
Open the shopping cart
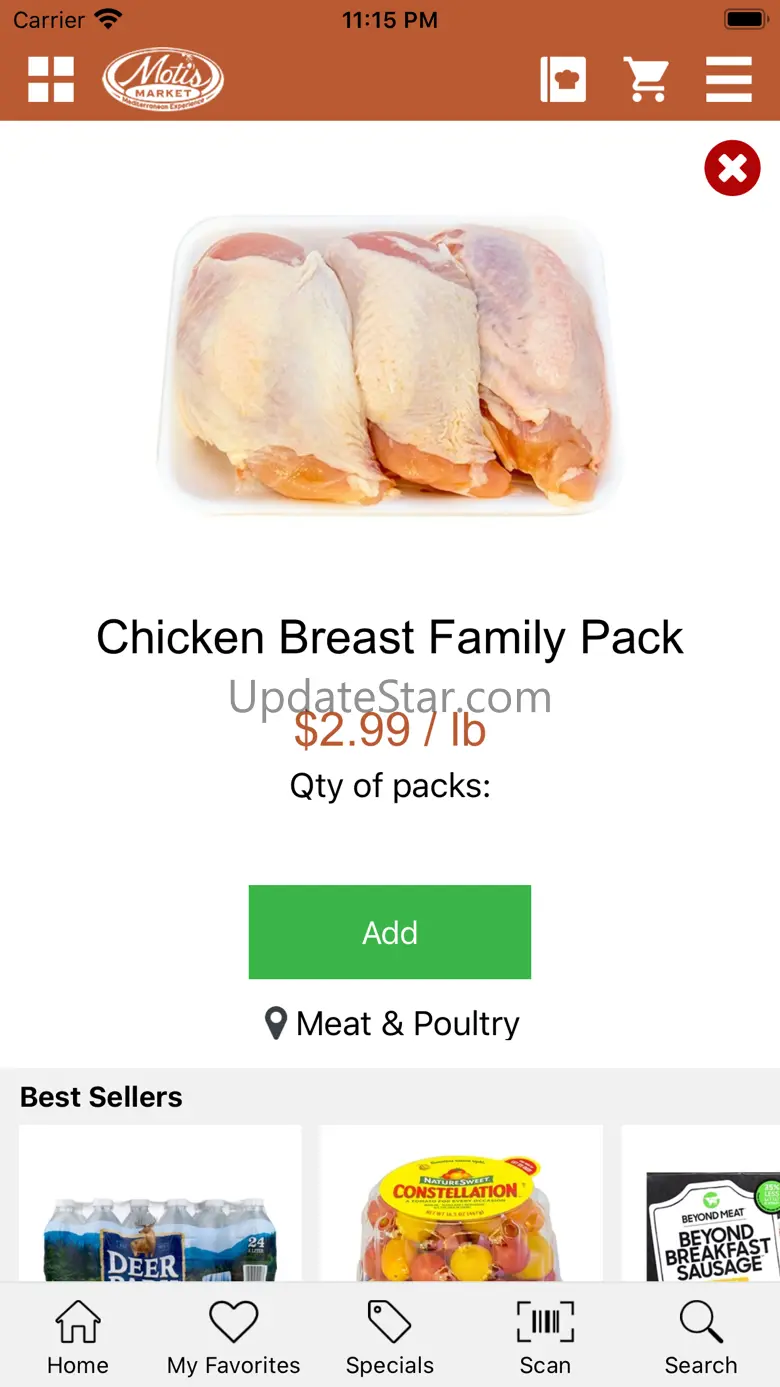[646, 79]
